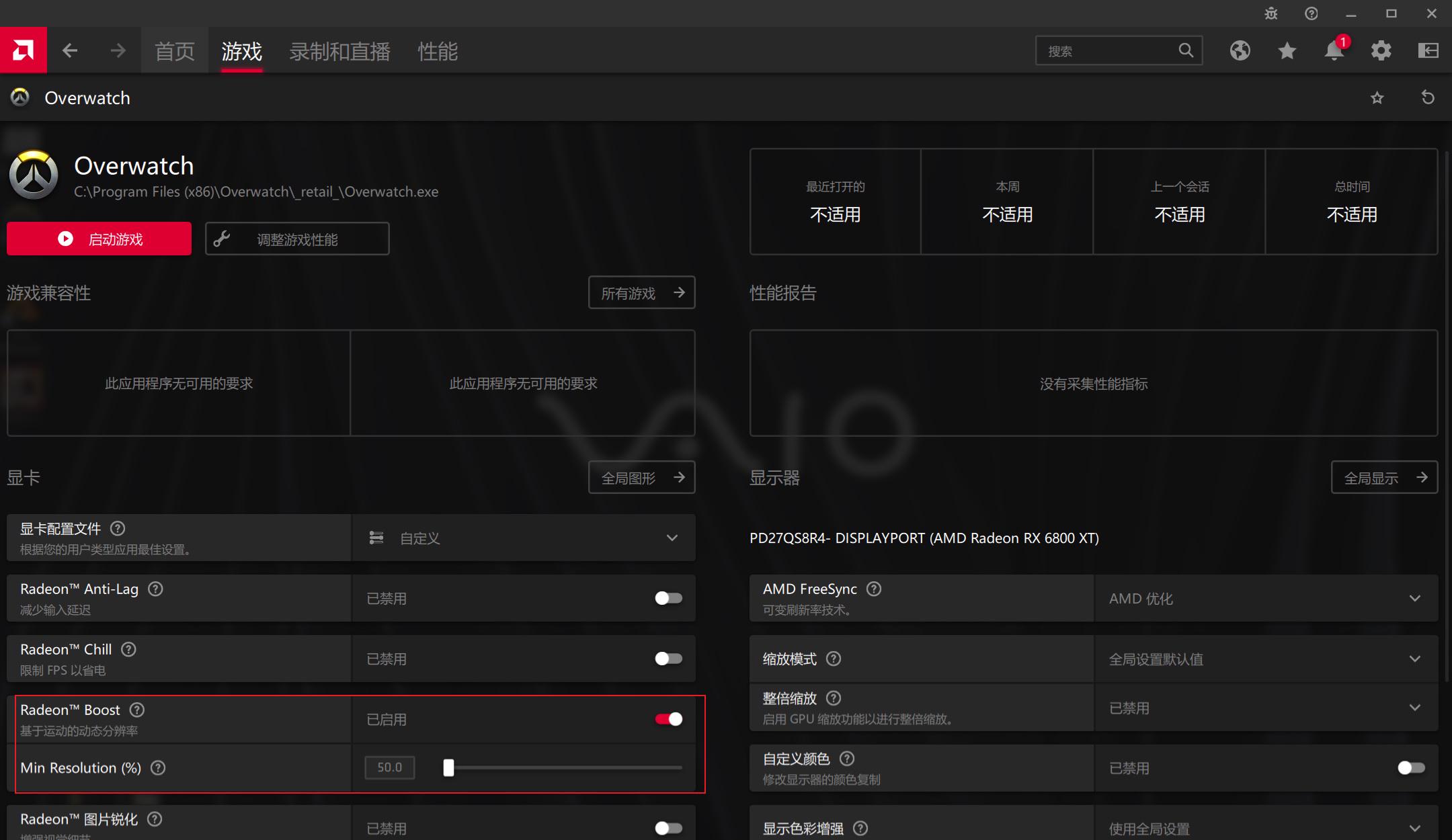Open the AMD Radeon Software home icon

click(x=23, y=50)
